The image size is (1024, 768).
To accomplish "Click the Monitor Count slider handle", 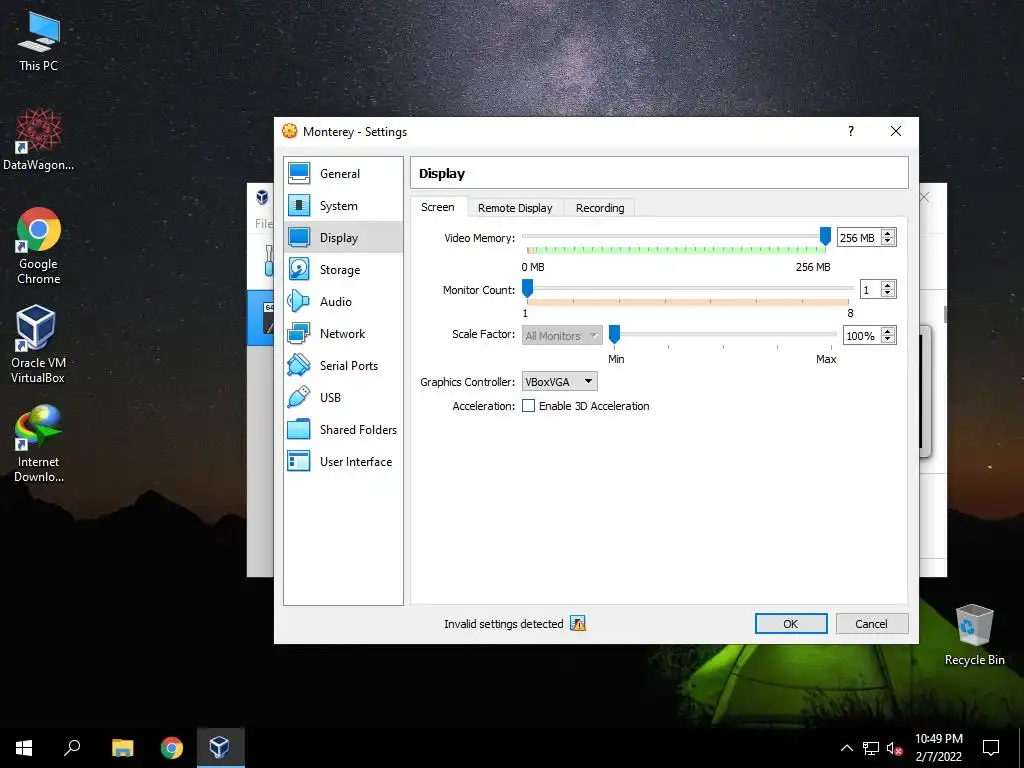I will click(x=527, y=288).
